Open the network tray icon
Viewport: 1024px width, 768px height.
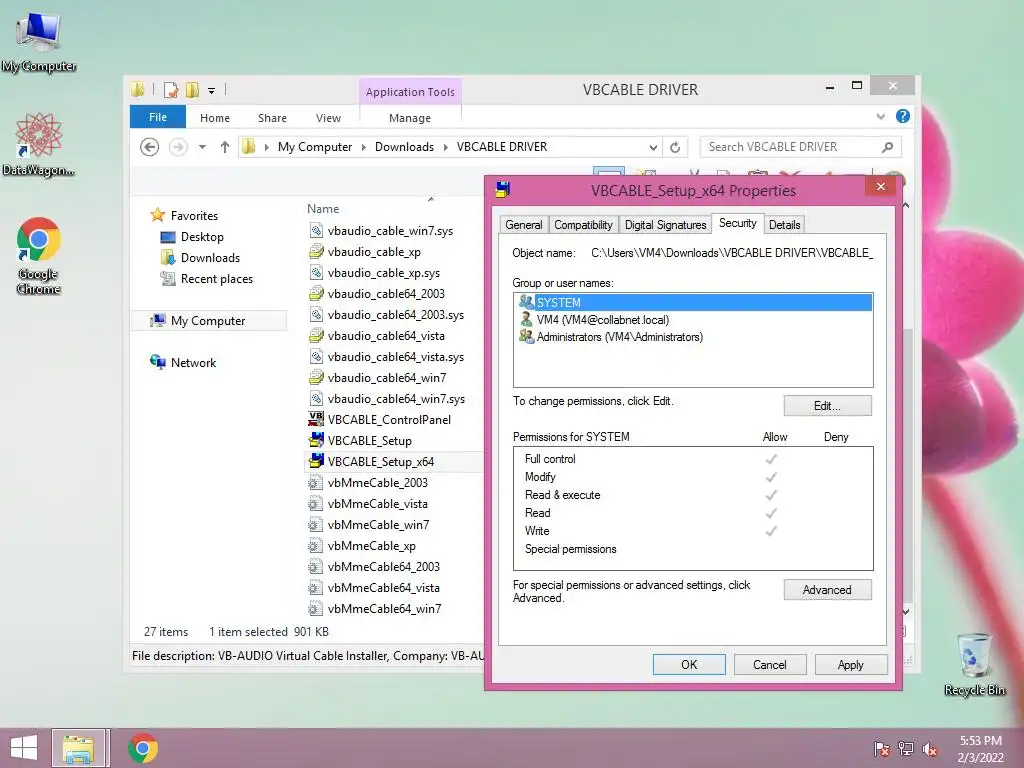[x=906, y=749]
